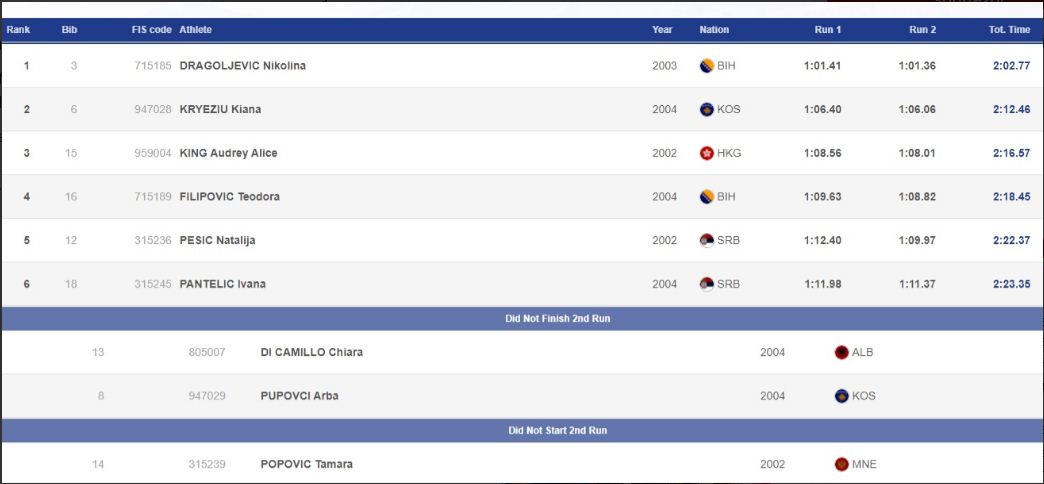The image size is (1044, 484).
Task: Click the KOS flag icon for Pupovci Arba
Action: pos(842,396)
